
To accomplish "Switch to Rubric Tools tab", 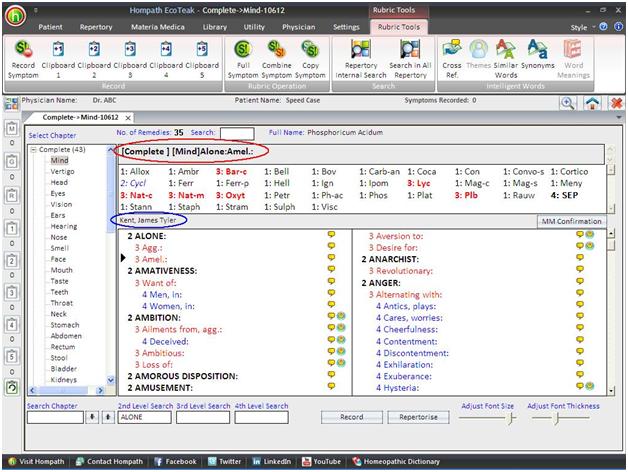I will (399, 27).
